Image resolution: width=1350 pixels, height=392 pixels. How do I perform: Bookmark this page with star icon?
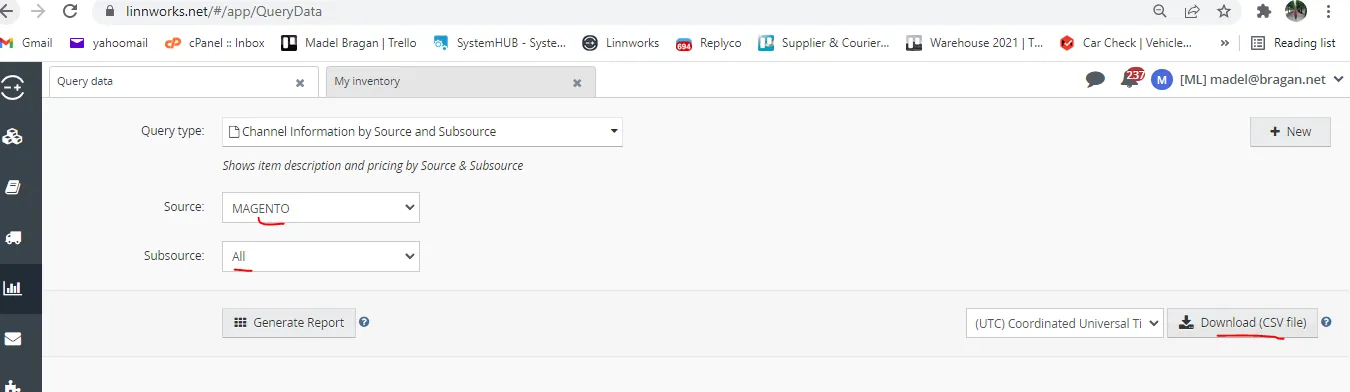pos(1224,12)
